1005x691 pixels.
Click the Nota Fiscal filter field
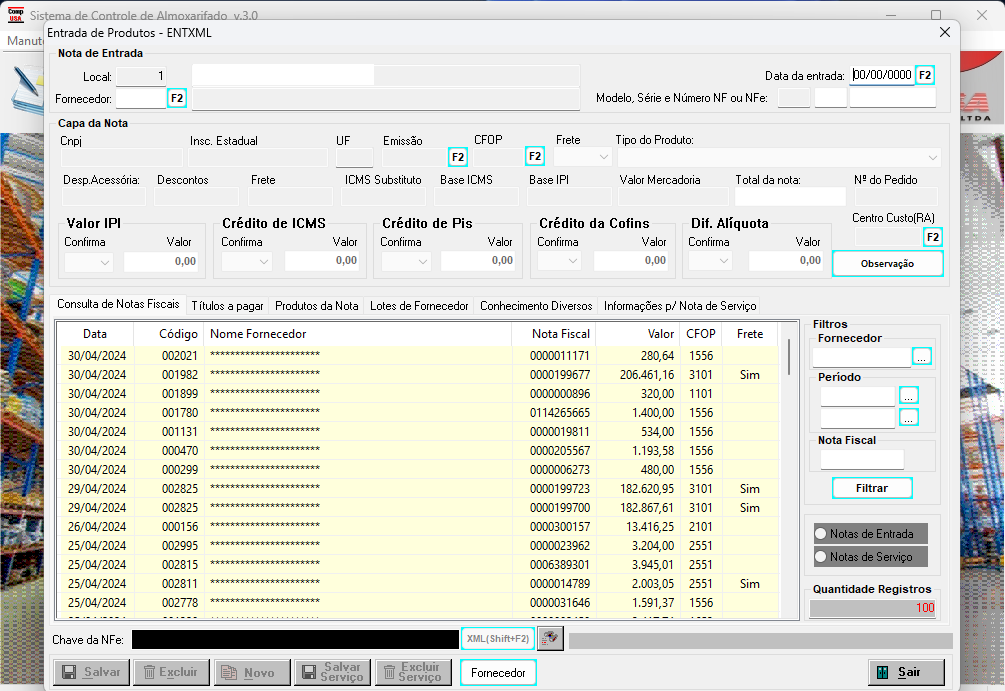tap(862, 459)
